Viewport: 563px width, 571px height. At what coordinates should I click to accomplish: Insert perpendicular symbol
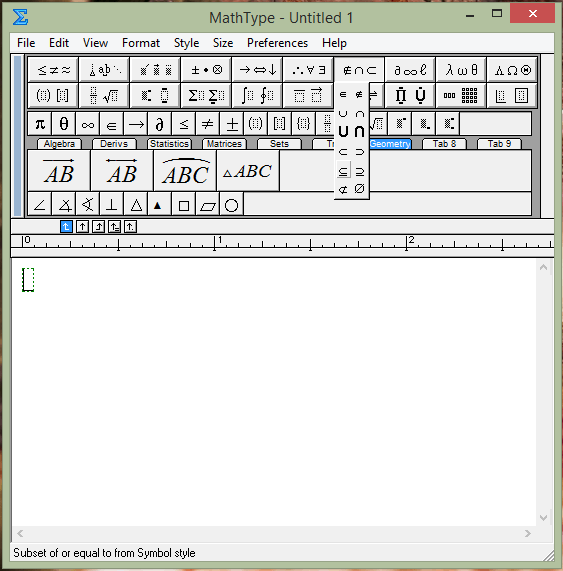coord(111,205)
